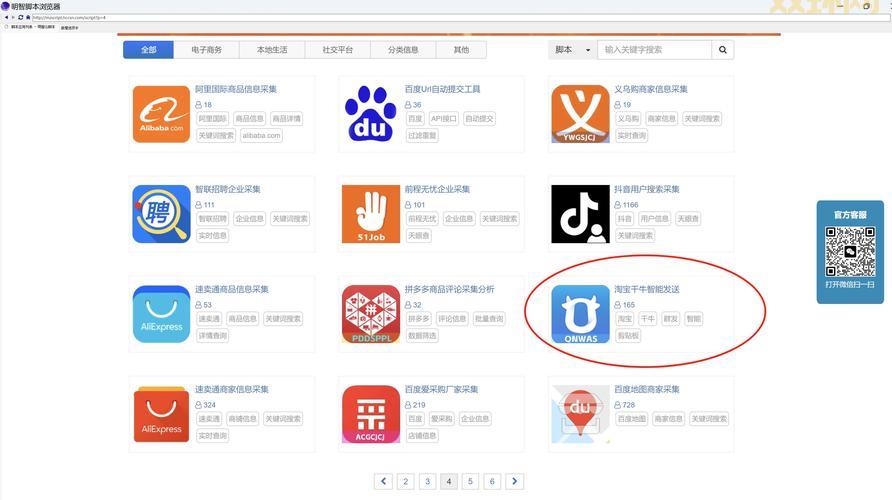
Task: Go to page 5 in pagination
Action: pos(471,482)
